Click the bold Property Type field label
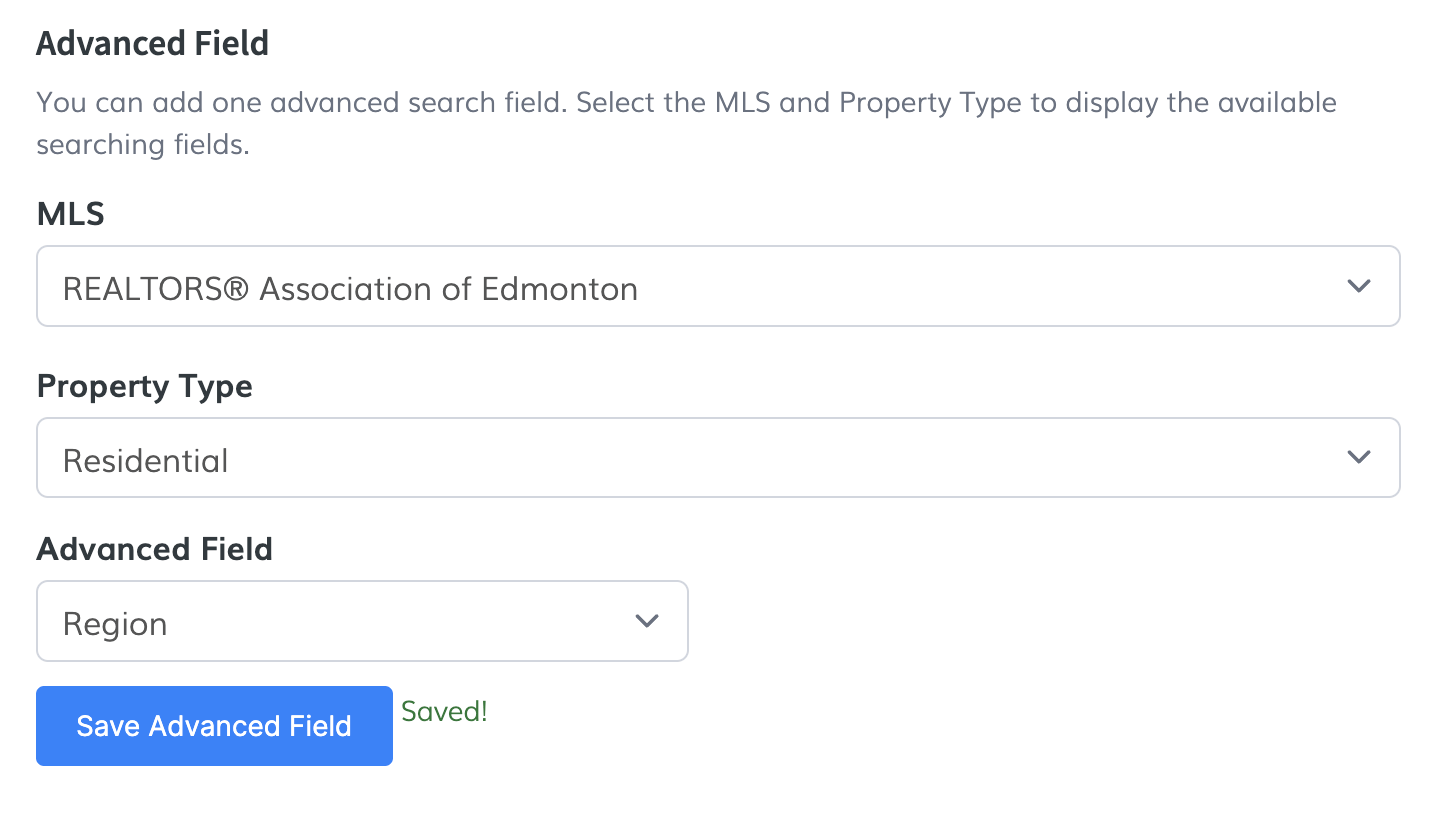 (144, 386)
